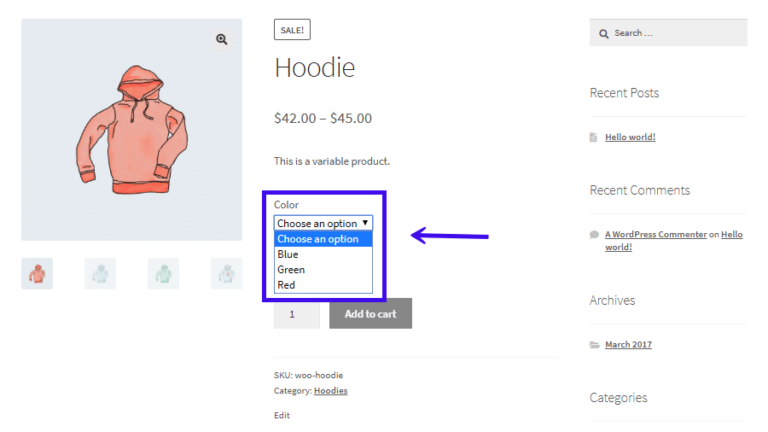Click the Edit link below the SKU
768x432 pixels.
pyautogui.click(x=282, y=415)
